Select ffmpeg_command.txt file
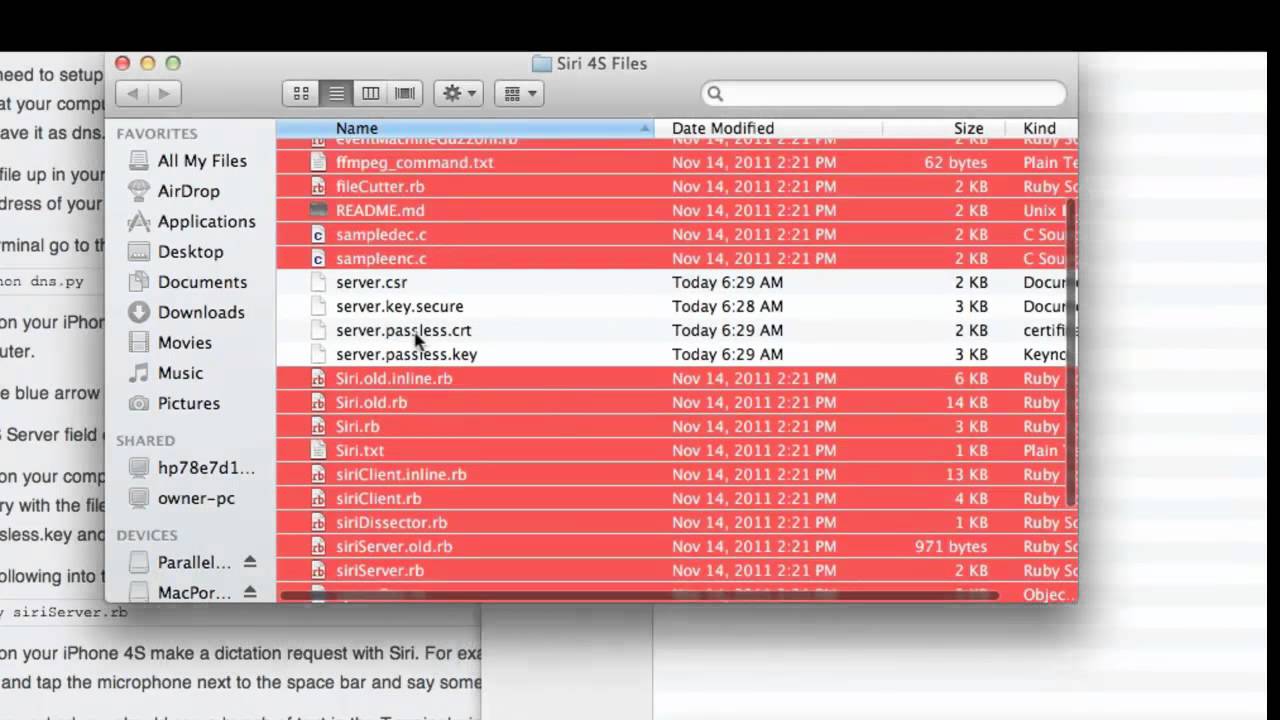The width and height of the screenshot is (1280, 720). 414,162
